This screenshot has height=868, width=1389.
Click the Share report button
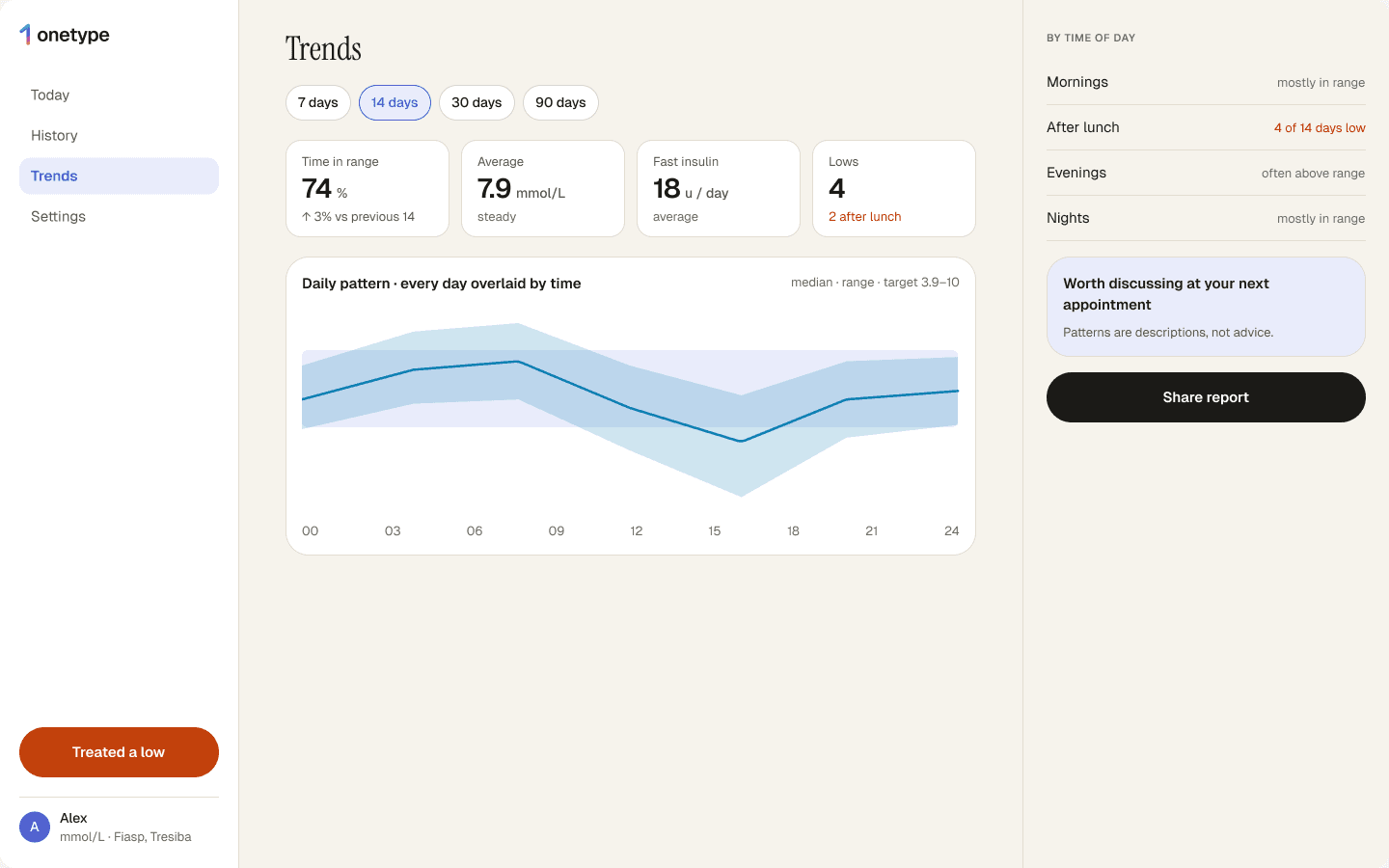tap(1206, 397)
